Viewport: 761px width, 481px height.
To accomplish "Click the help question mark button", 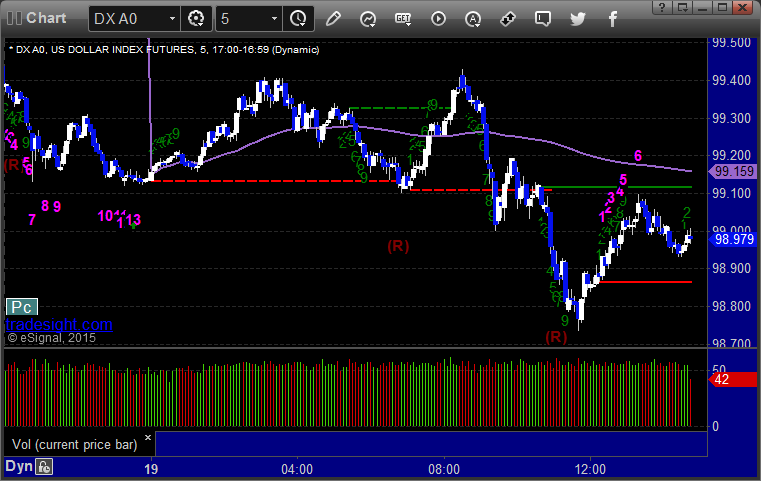I will [x=662, y=7].
